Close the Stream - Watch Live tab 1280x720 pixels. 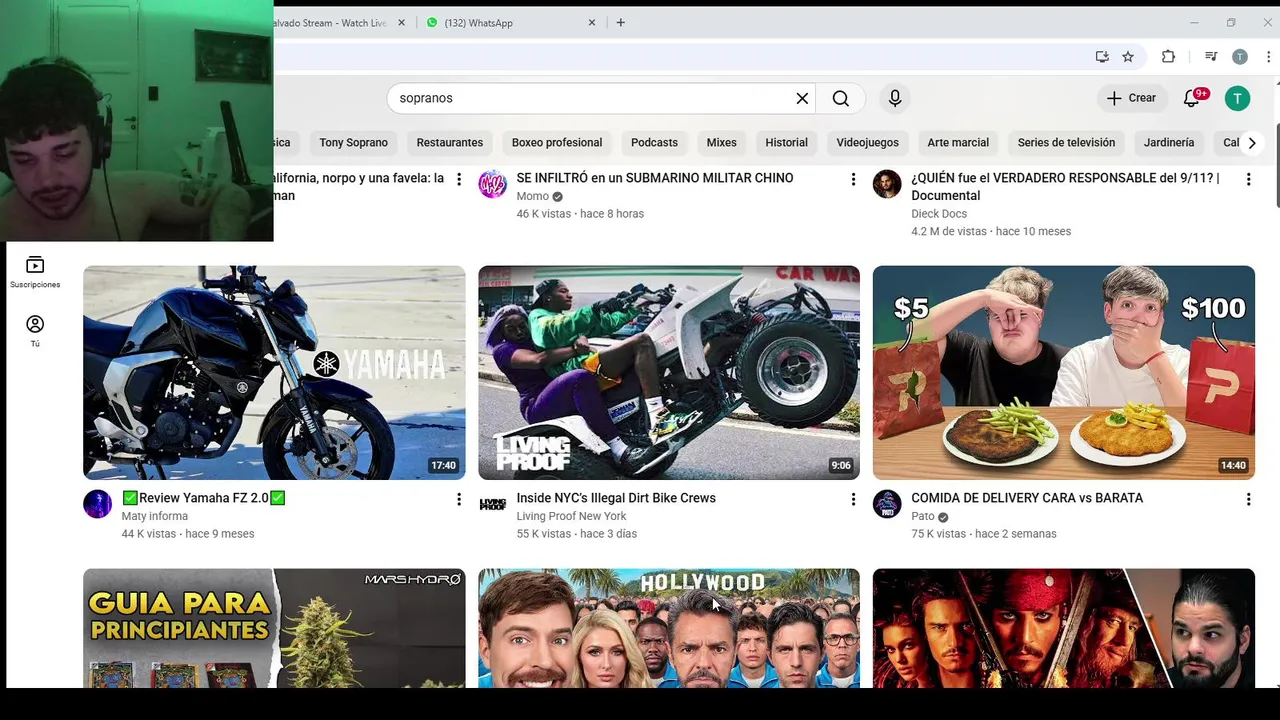[x=401, y=22]
